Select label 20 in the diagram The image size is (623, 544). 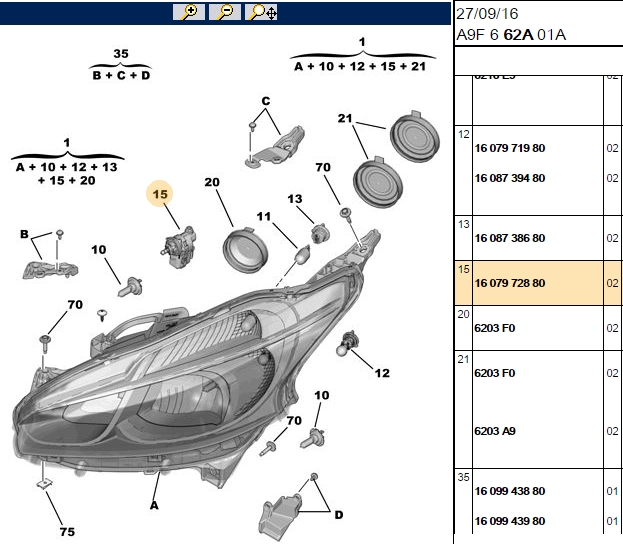pyautogui.click(x=212, y=182)
